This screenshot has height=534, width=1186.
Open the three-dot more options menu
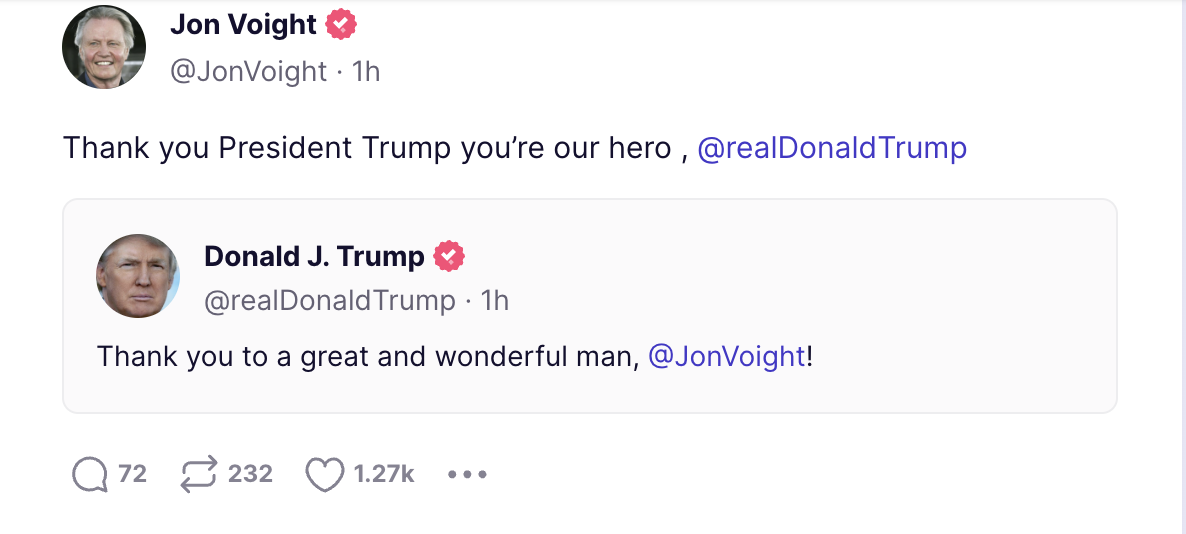[467, 474]
